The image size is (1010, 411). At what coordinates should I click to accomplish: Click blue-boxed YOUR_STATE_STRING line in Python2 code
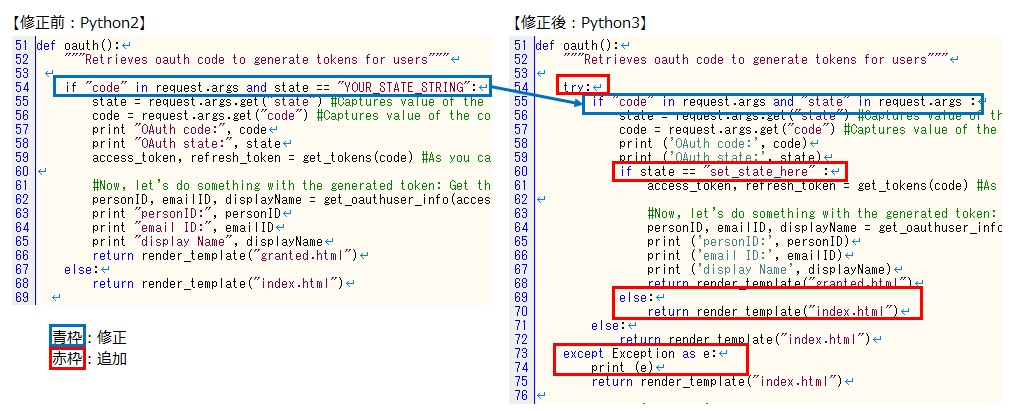272,87
